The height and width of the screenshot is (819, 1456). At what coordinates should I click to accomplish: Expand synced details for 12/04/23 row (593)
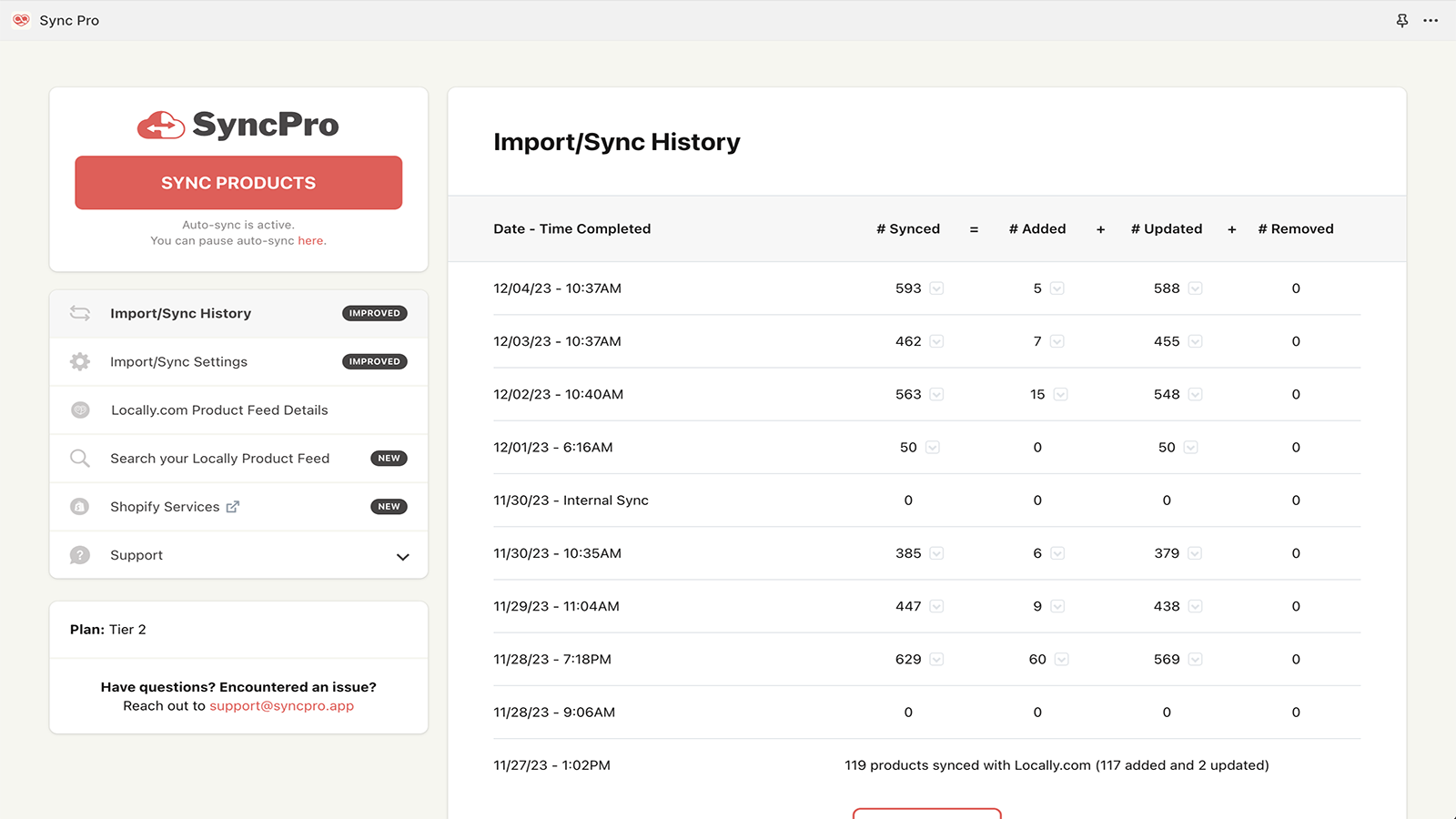click(x=936, y=288)
